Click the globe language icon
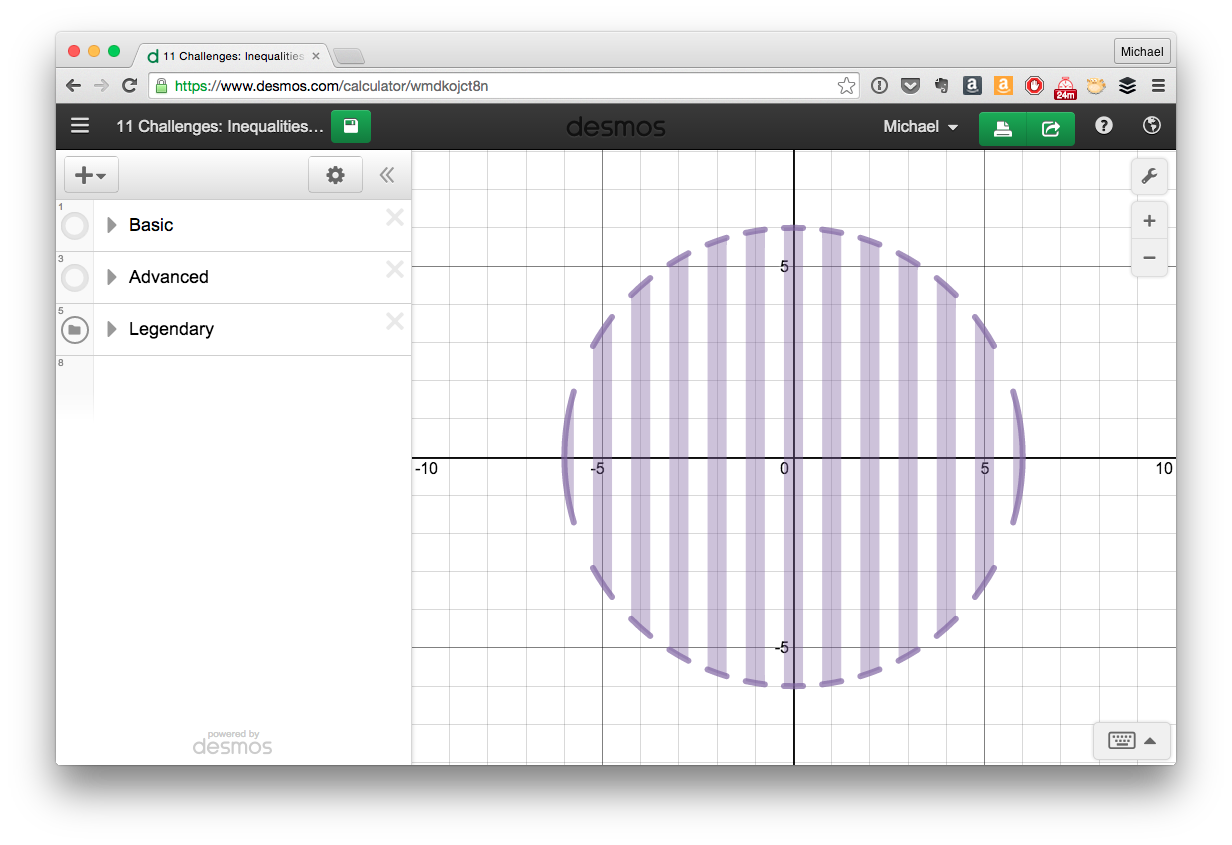 1151,126
